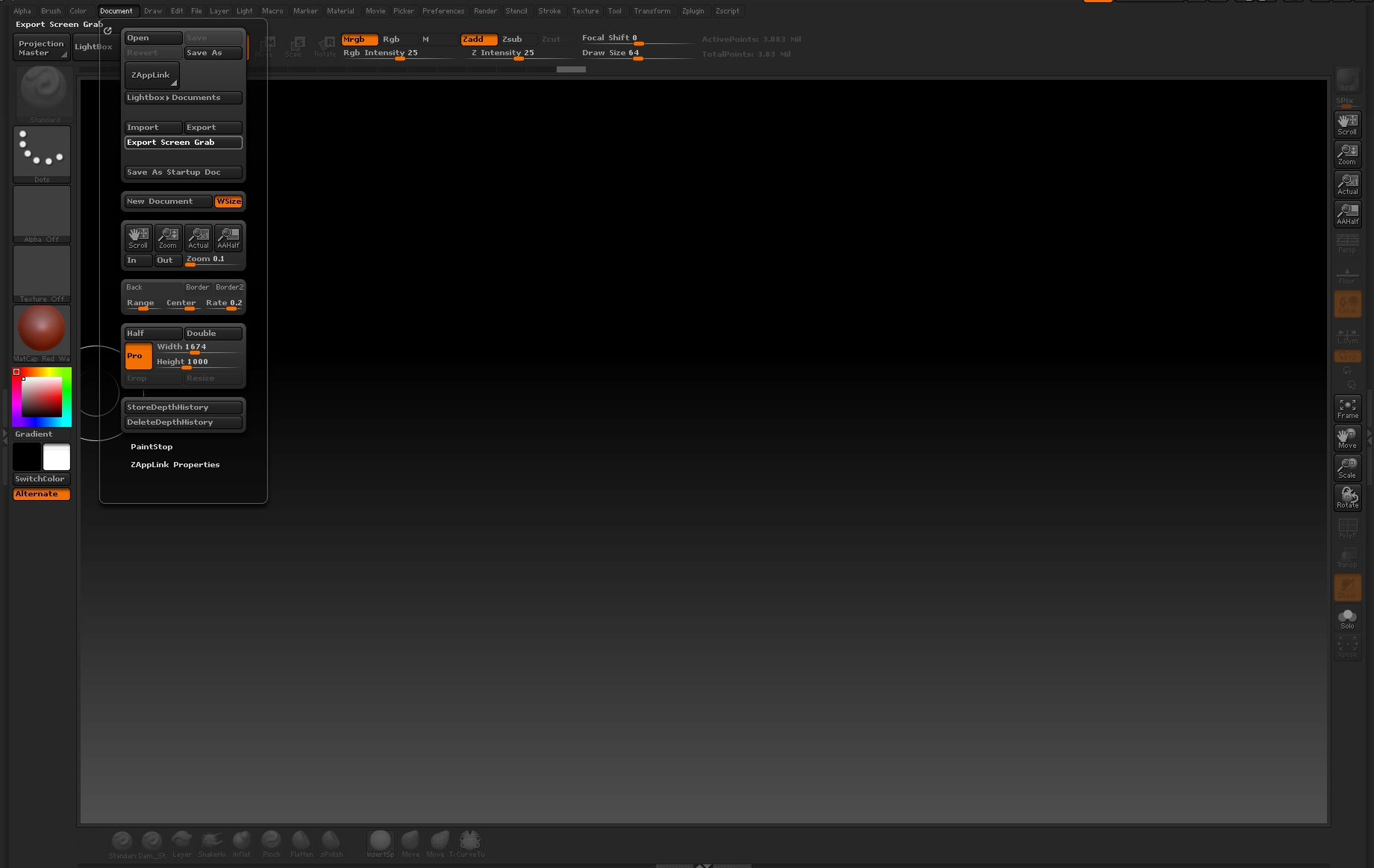Open the Texture Off selector
This screenshot has height=868, width=1374.
pyautogui.click(x=42, y=274)
